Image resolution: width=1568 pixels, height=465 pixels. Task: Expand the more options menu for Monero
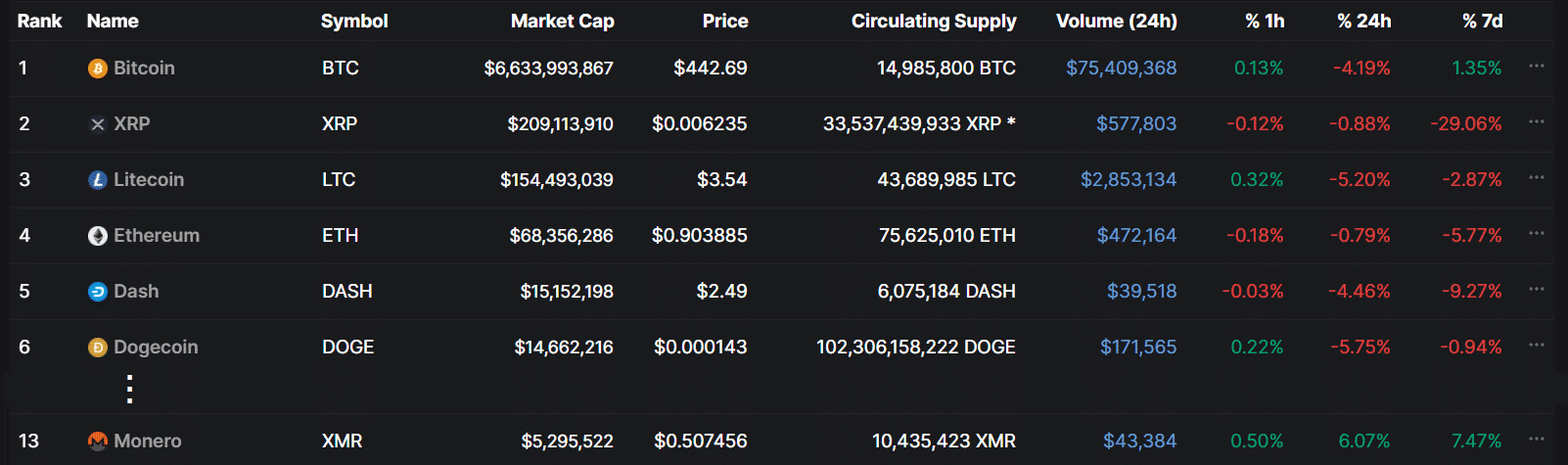click(x=1536, y=440)
